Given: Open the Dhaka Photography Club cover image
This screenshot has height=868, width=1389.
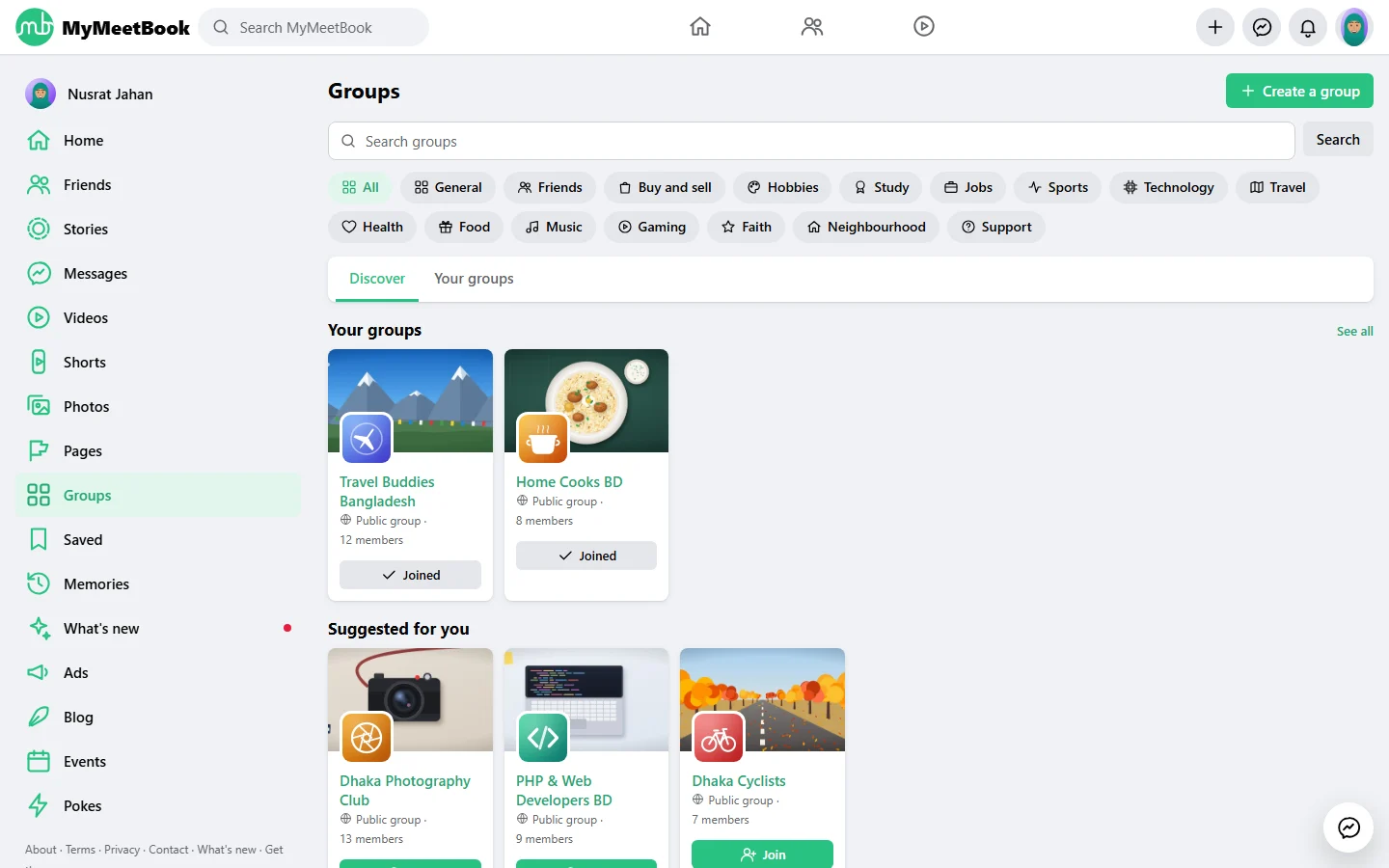Looking at the screenshot, I should click(410, 699).
